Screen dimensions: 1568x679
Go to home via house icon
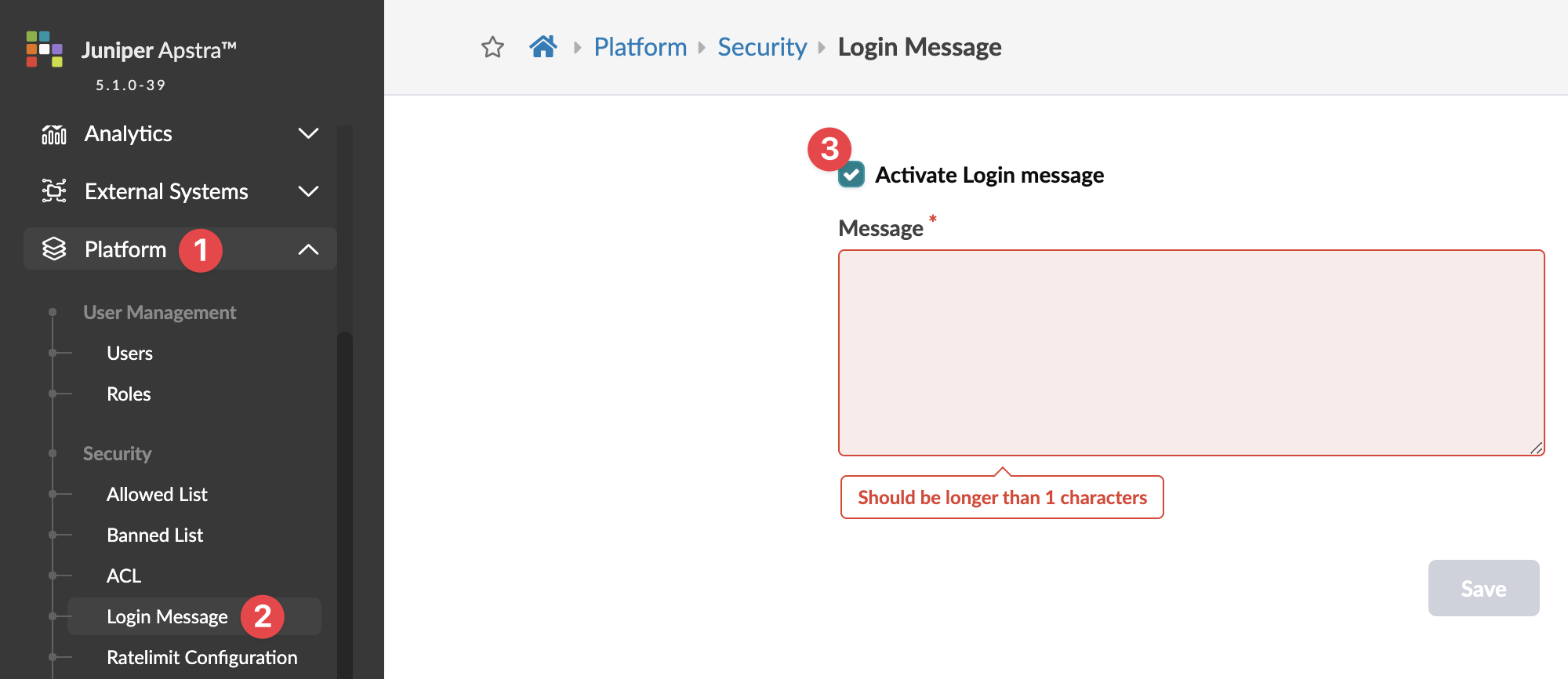pyautogui.click(x=543, y=47)
